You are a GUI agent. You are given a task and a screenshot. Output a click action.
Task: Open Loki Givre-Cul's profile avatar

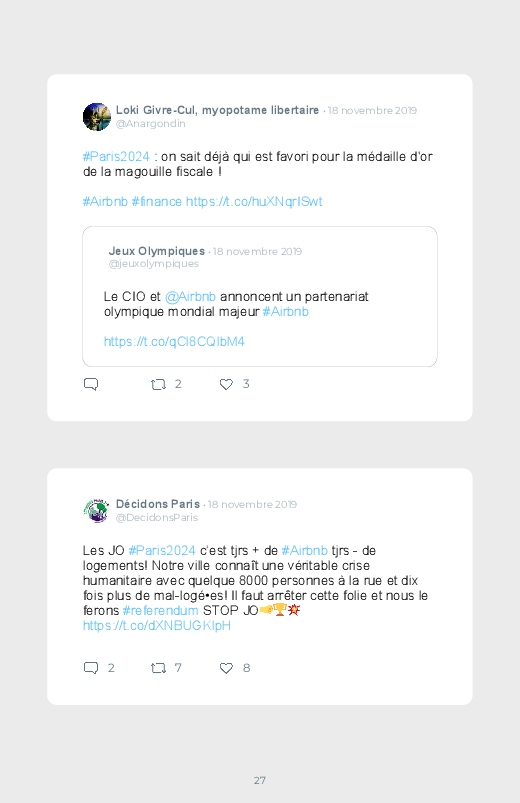(x=97, y=117)
